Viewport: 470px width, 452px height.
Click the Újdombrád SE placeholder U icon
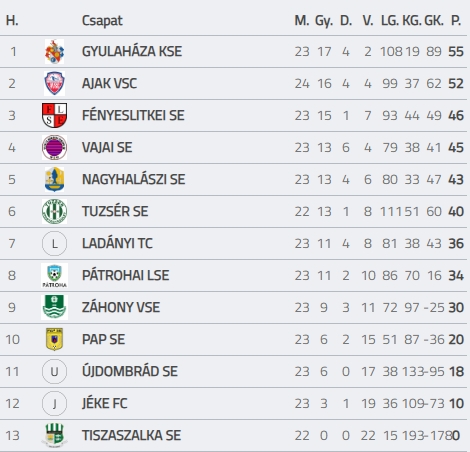click(x=54, y=371)
